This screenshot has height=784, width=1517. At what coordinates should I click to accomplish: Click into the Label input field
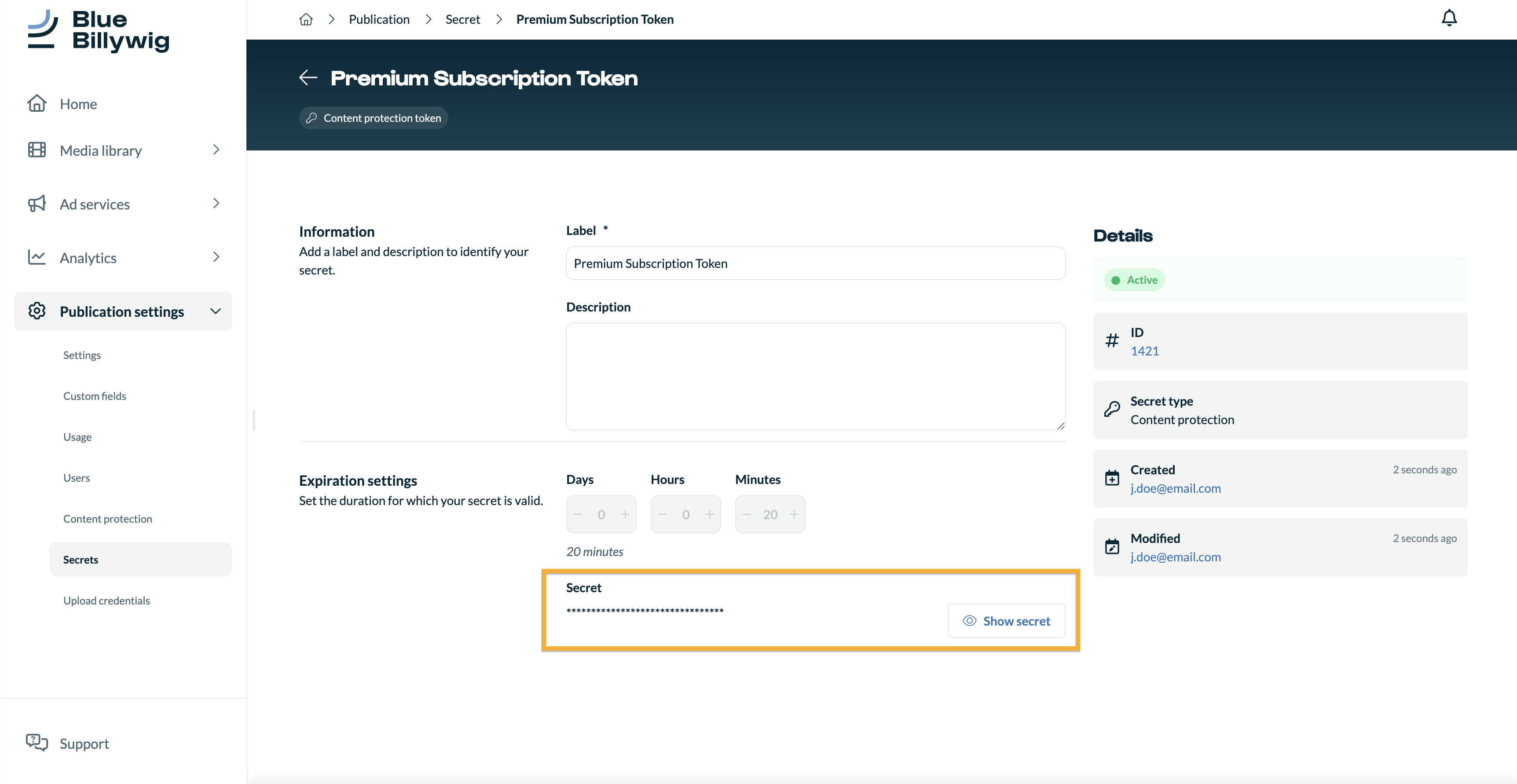click(x=815, y=263)
